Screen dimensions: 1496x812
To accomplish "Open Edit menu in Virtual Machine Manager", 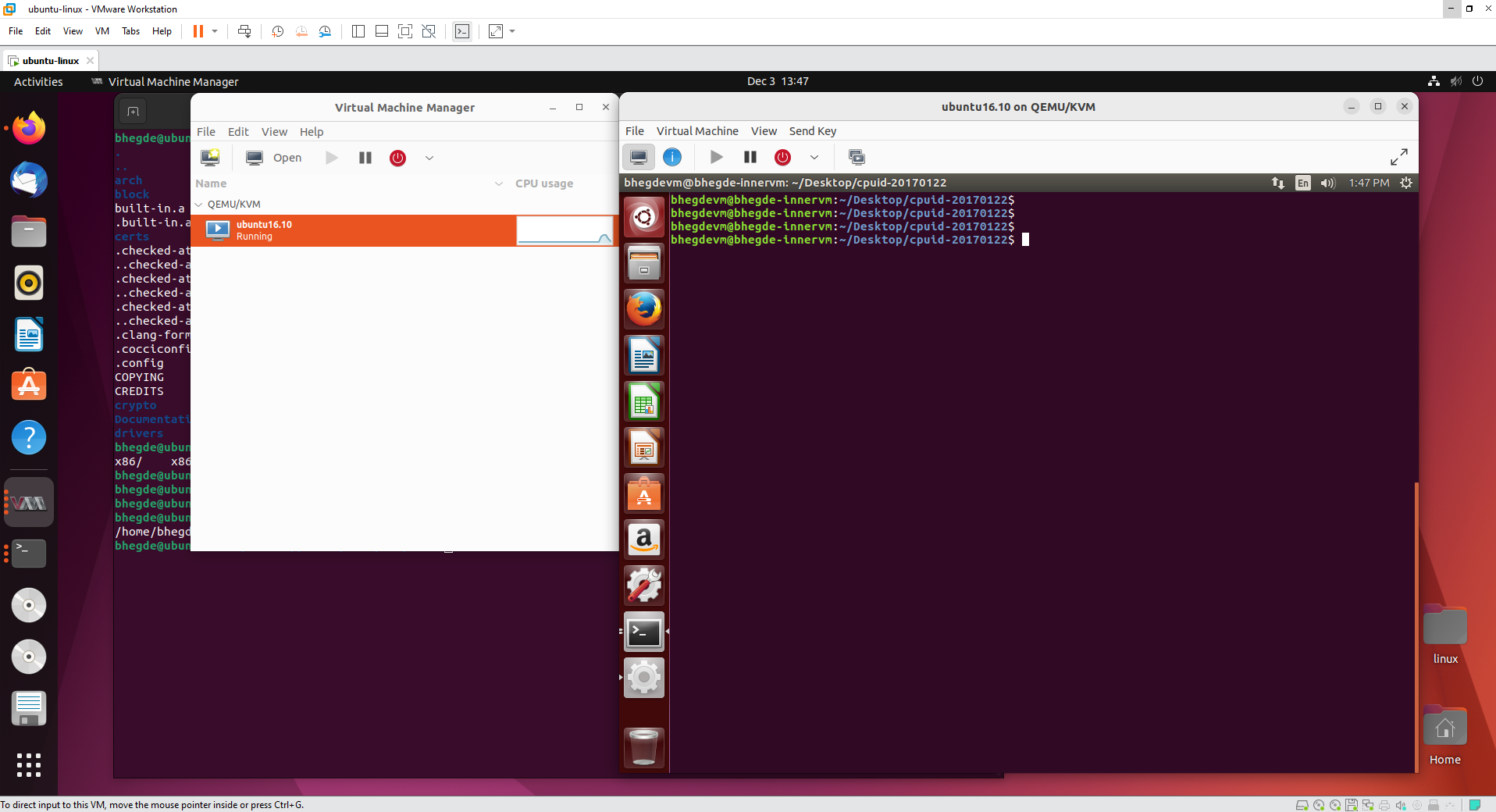I will tap(238, 132).
